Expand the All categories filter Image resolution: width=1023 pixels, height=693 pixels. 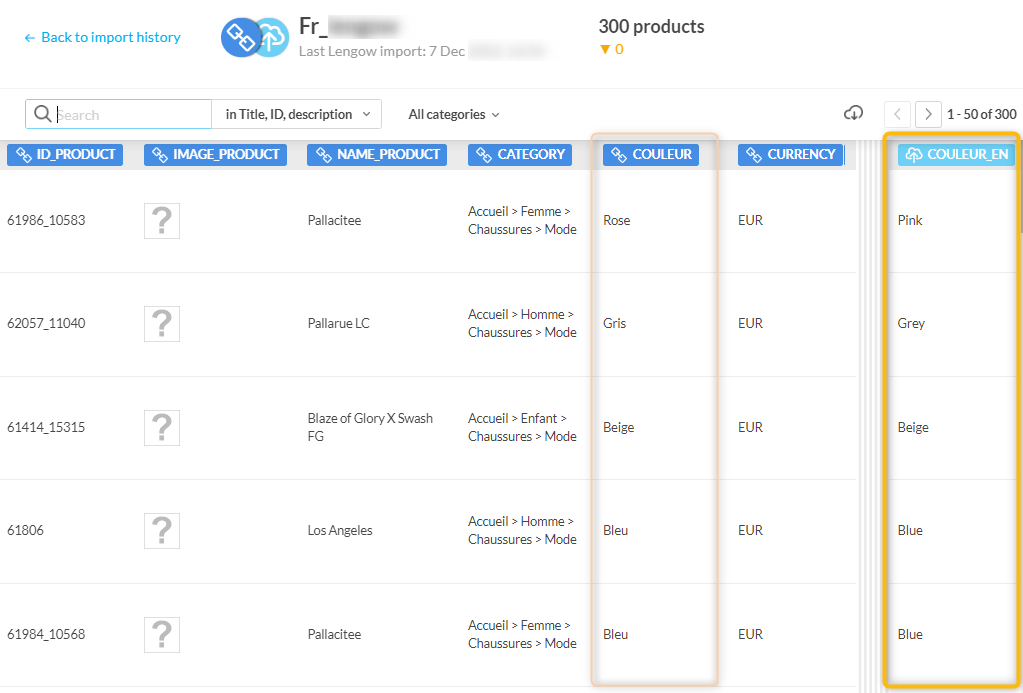point(454,114)
